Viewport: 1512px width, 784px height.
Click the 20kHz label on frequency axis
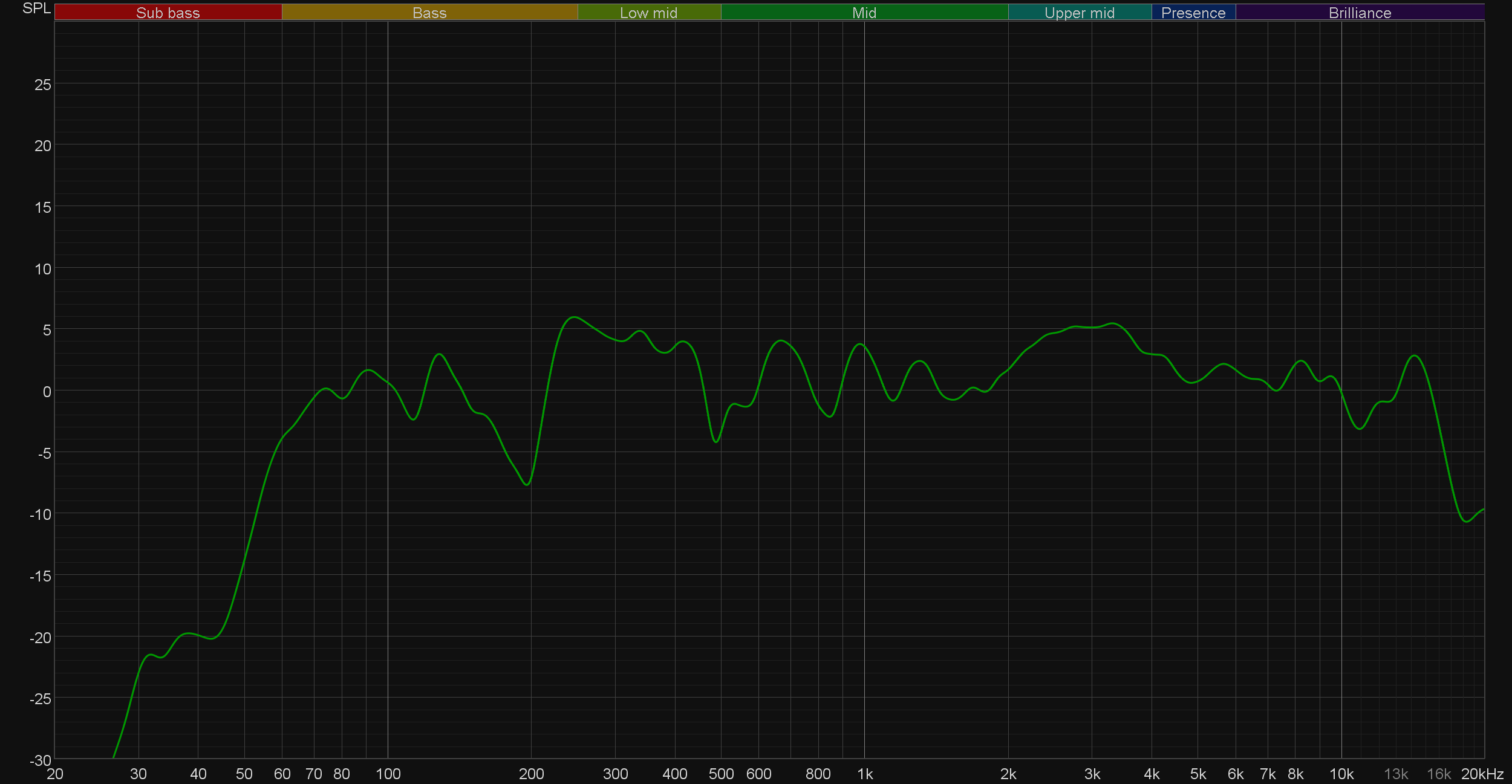(1482, 774)
